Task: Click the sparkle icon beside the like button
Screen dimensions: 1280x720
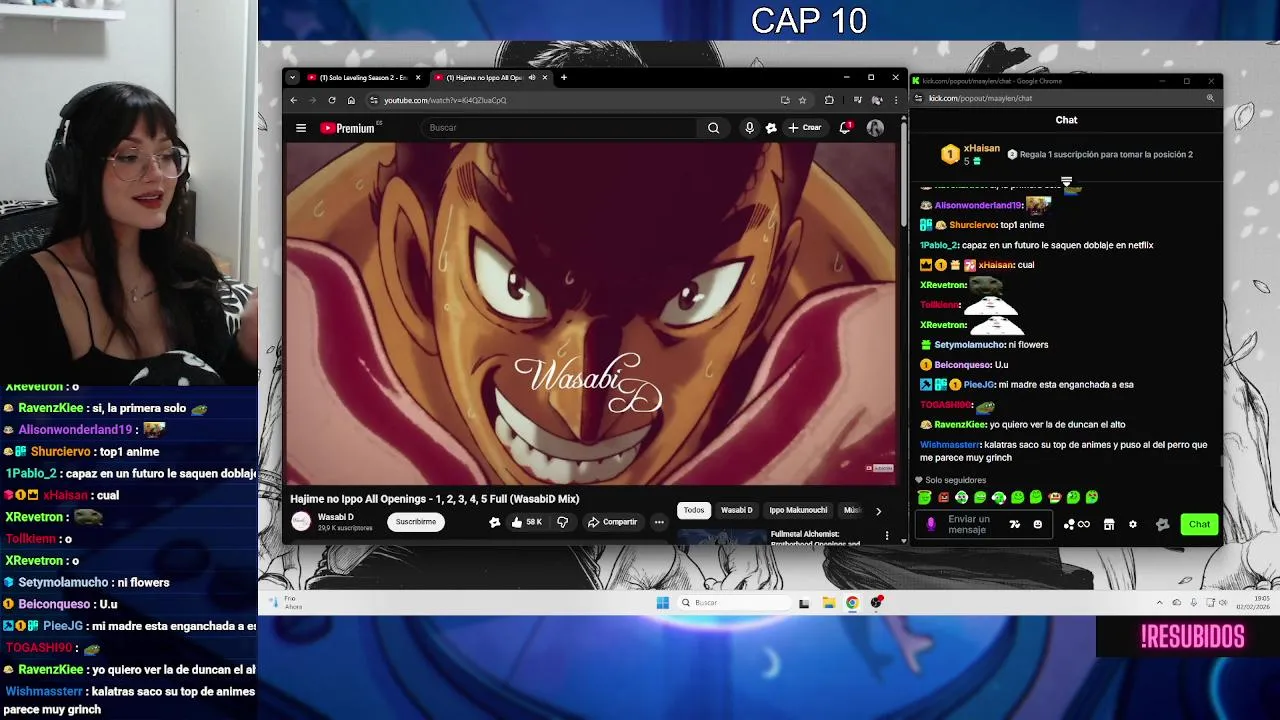Action: coord(494,522)
